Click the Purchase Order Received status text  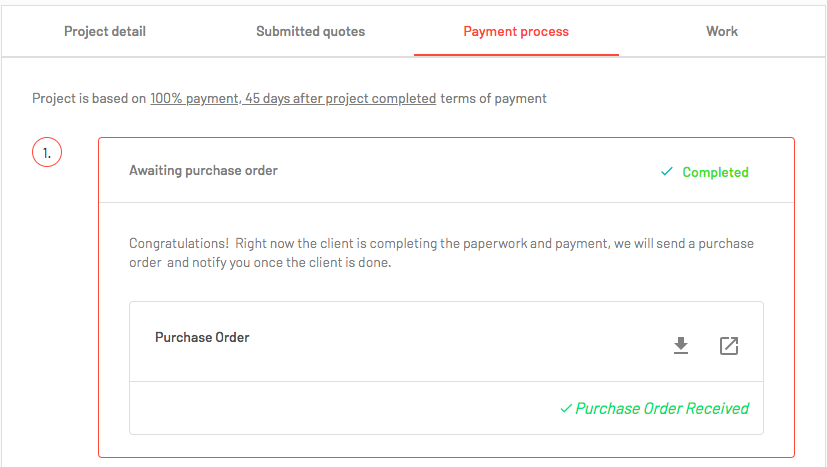(662, 408)
